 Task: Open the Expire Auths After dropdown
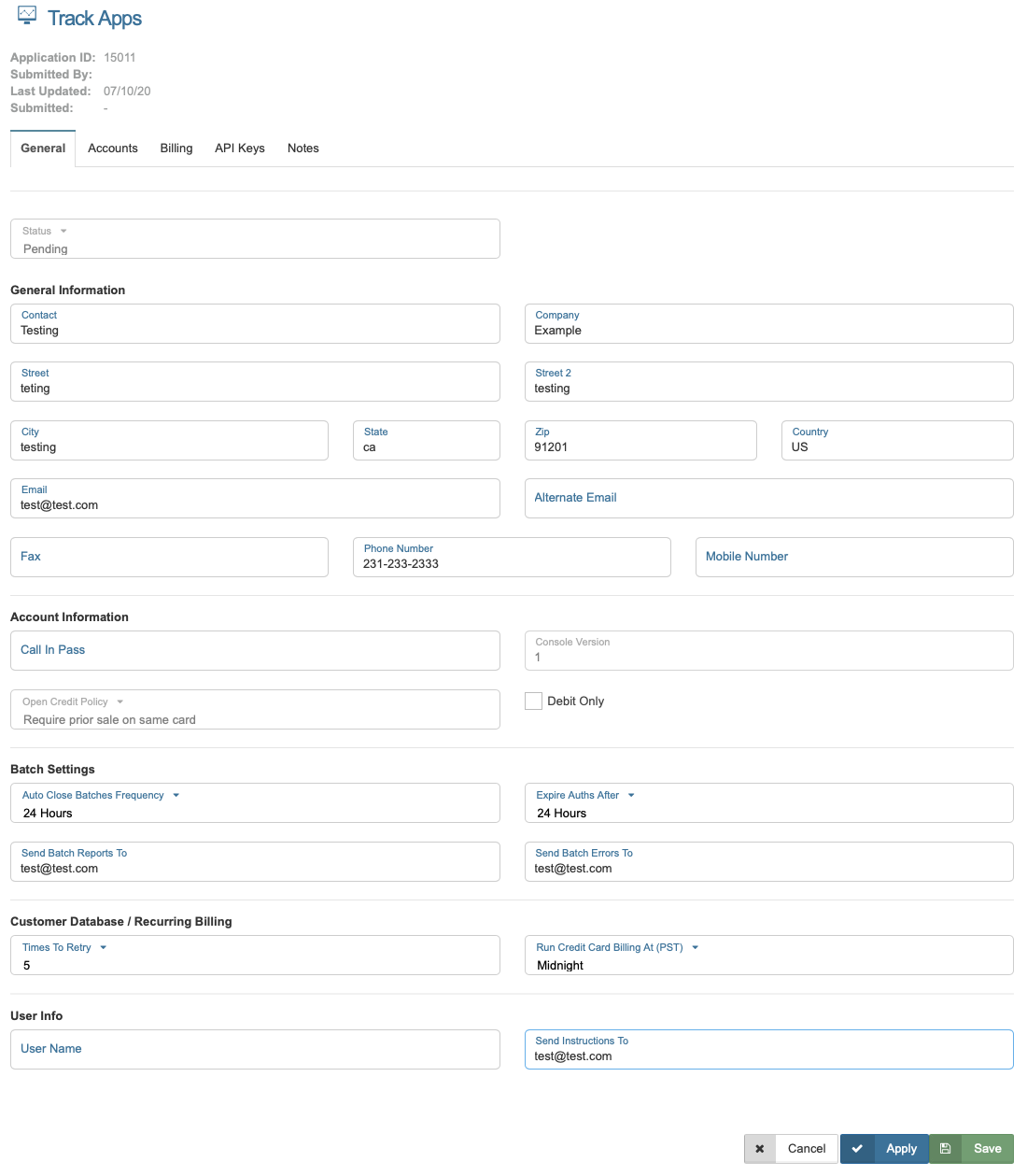pos(631,796)
